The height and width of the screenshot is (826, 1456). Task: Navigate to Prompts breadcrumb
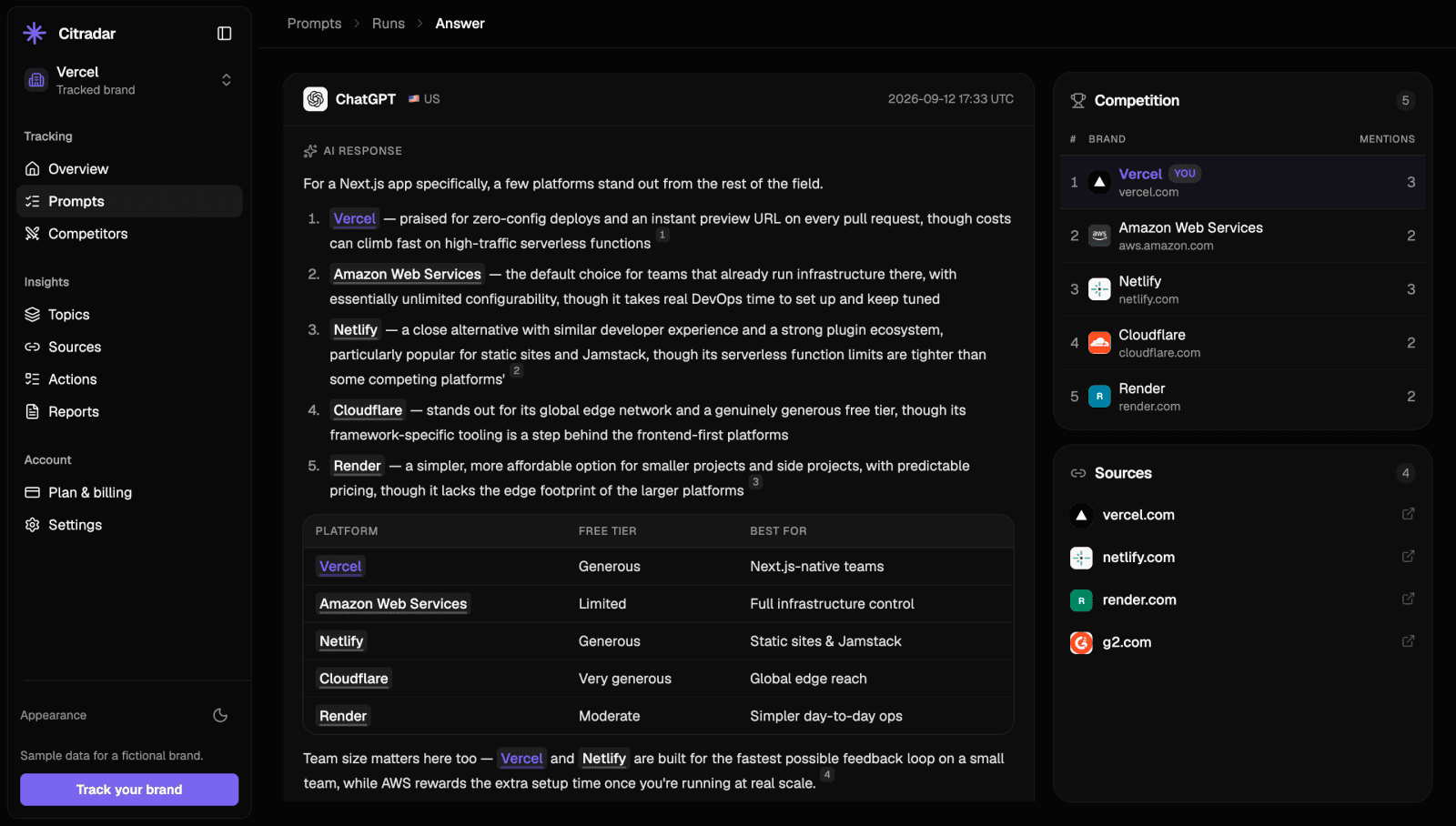[314, 24]
